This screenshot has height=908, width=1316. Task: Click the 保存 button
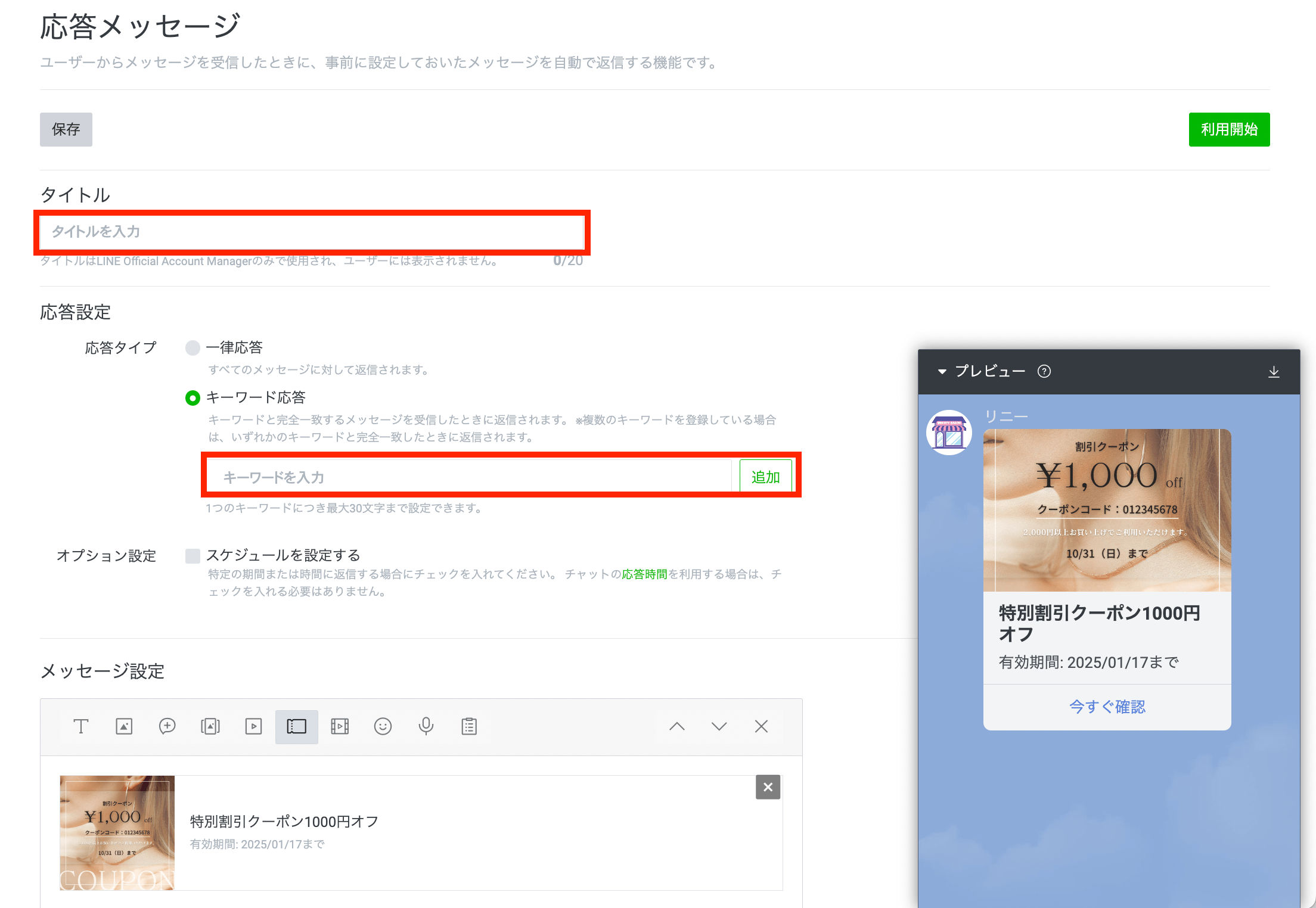click(x=66, y=129)
